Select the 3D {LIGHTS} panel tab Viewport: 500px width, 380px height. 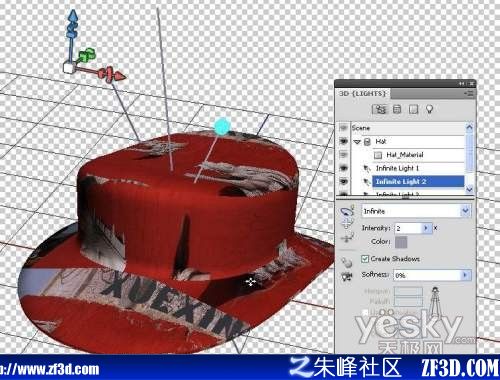click(363, 94)
